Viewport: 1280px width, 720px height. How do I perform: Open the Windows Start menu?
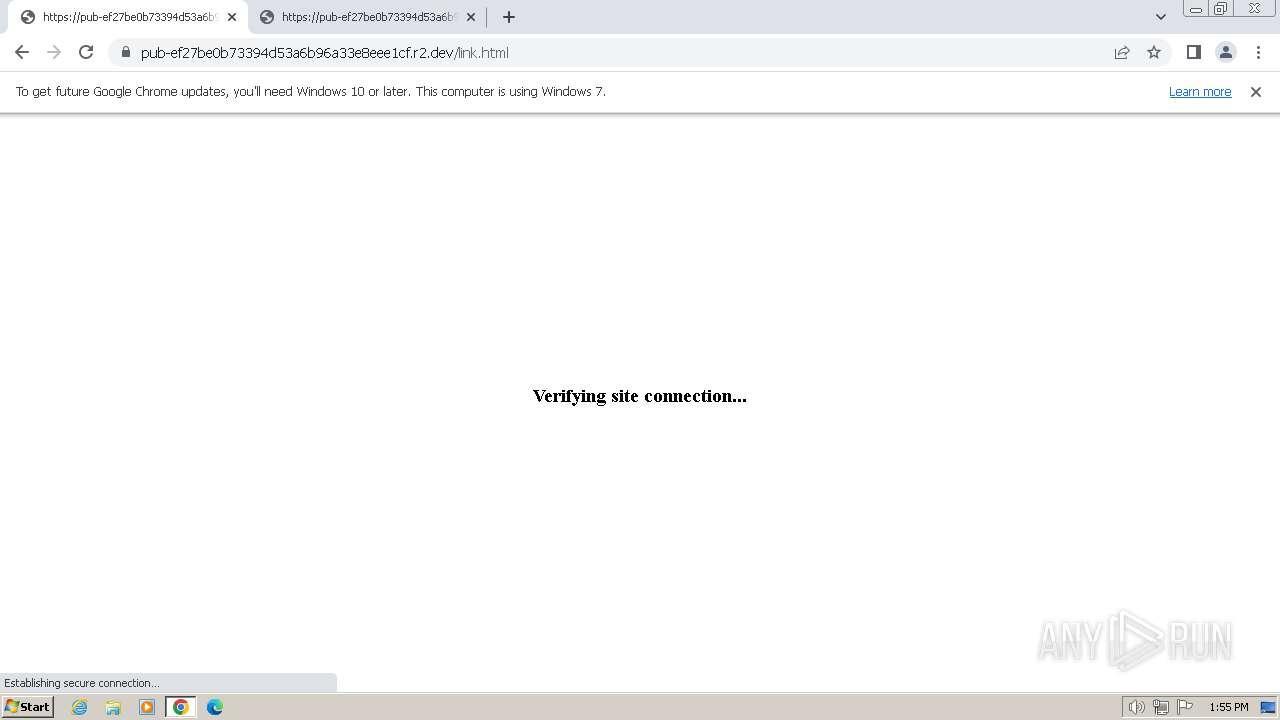(27, 707)
